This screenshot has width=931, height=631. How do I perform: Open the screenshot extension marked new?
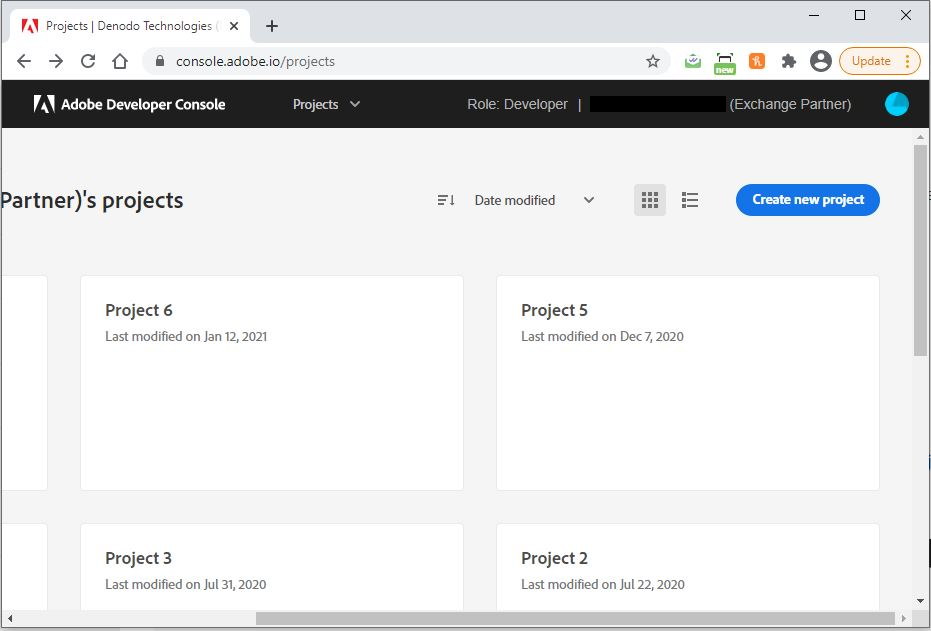(724, 63)
